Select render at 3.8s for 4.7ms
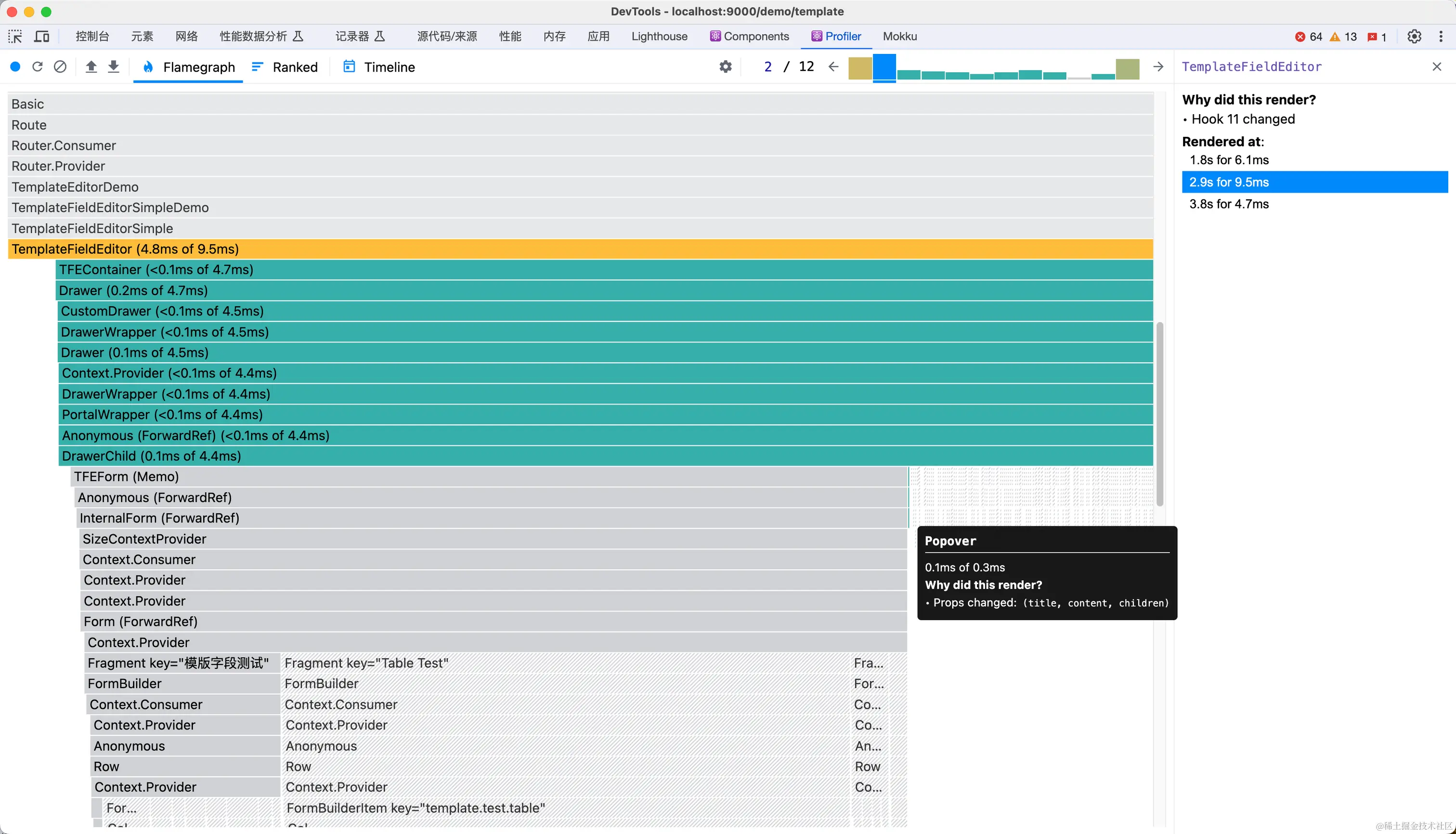The image size is (1456, 834). tap(1314, 204)
